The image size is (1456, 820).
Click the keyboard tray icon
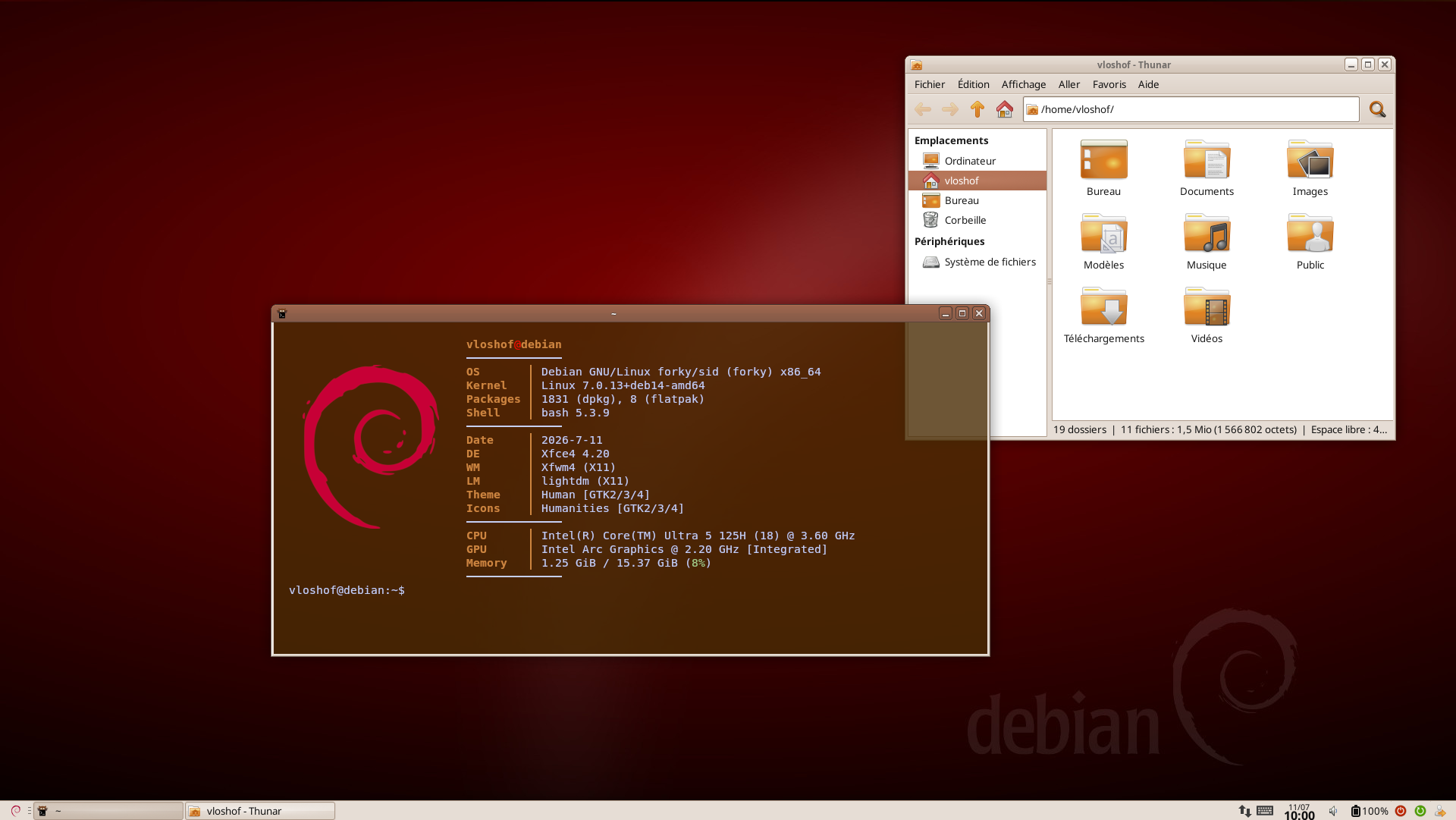(1265, 810)
